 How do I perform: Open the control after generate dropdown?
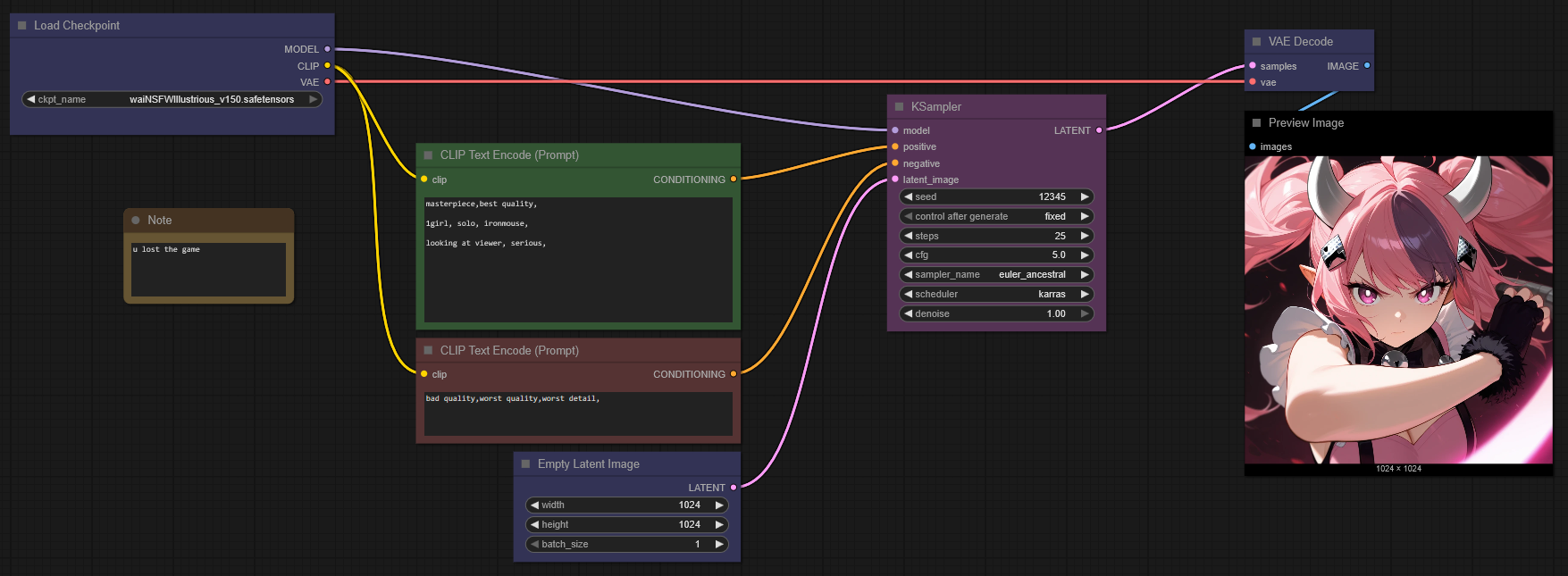pyautogui.click(x=996, y=216)
